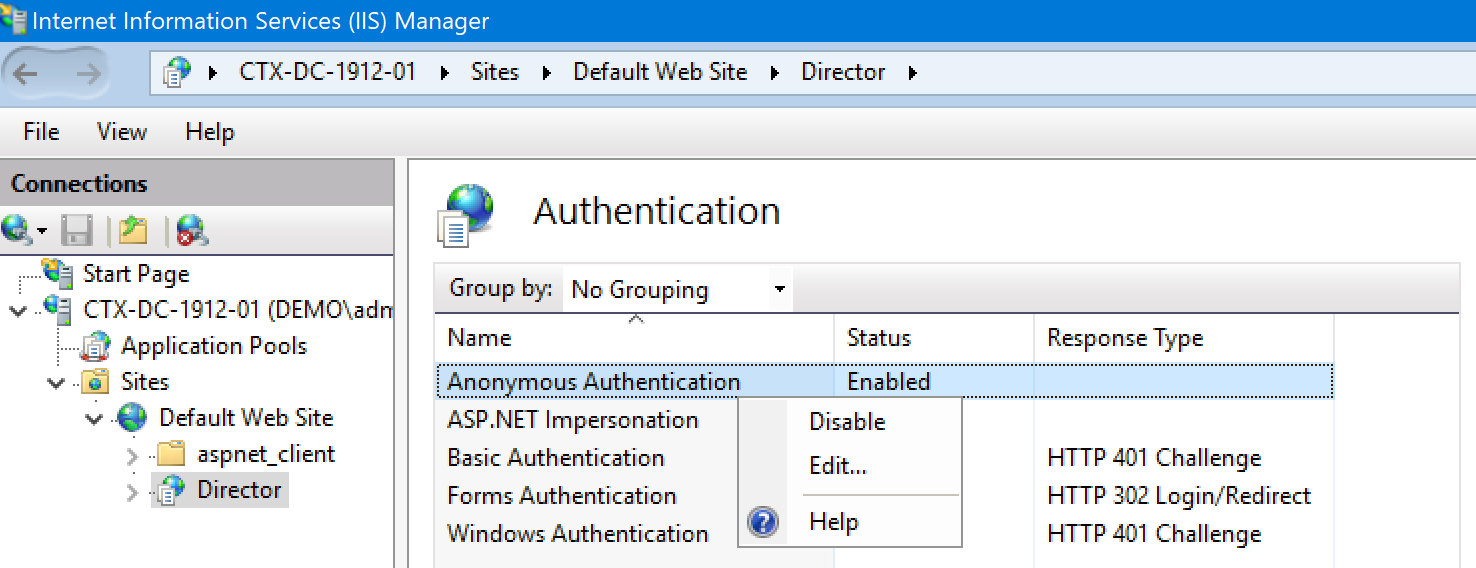This screenshot has height=568, width=1476.
Task: Click the Back navigation arrow
Action: click(x=26, y=73)
